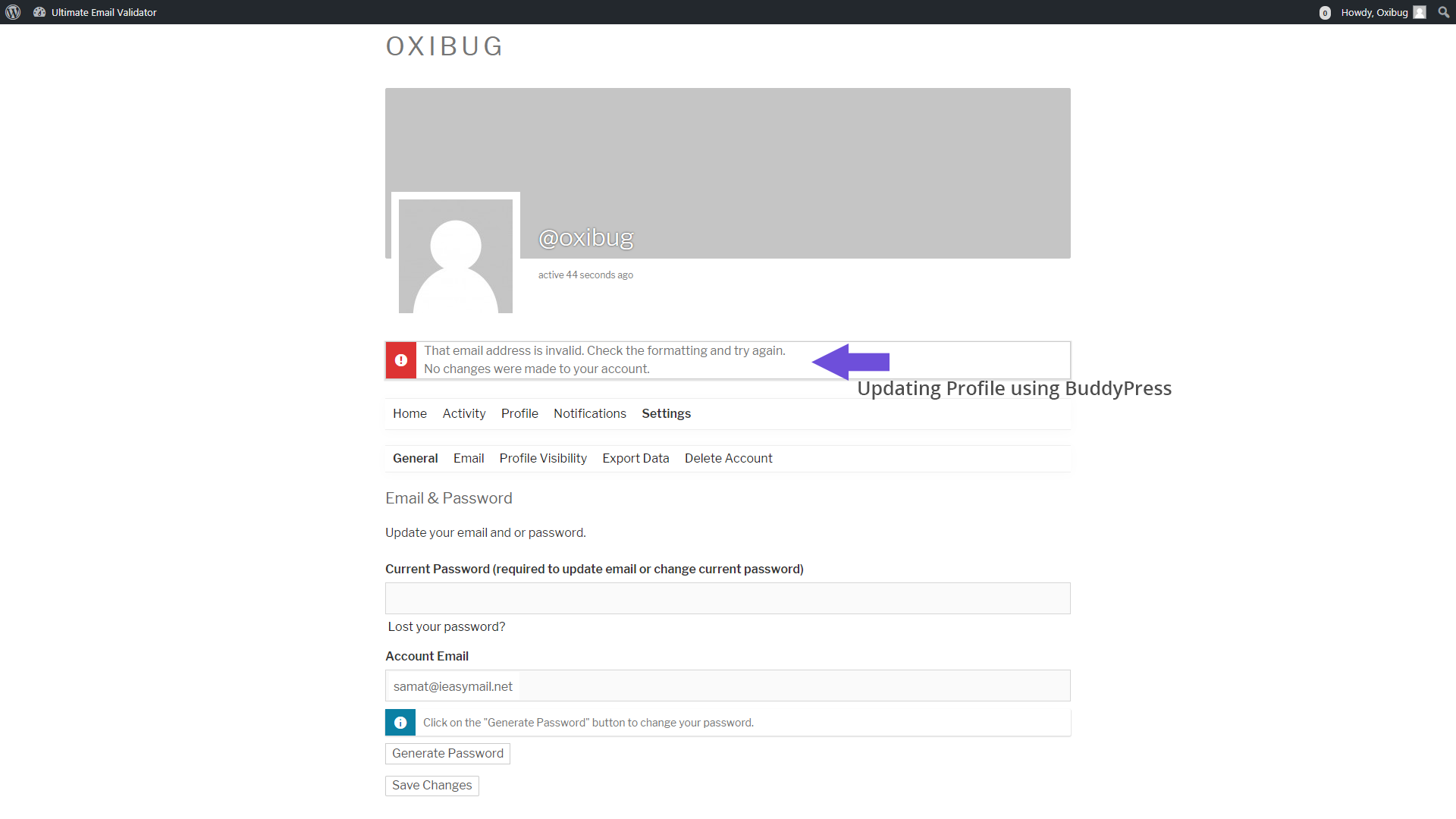Go to the OXIBUG site title
The height and width of the screenshot is (819, 1456).
tap(444, 46)
